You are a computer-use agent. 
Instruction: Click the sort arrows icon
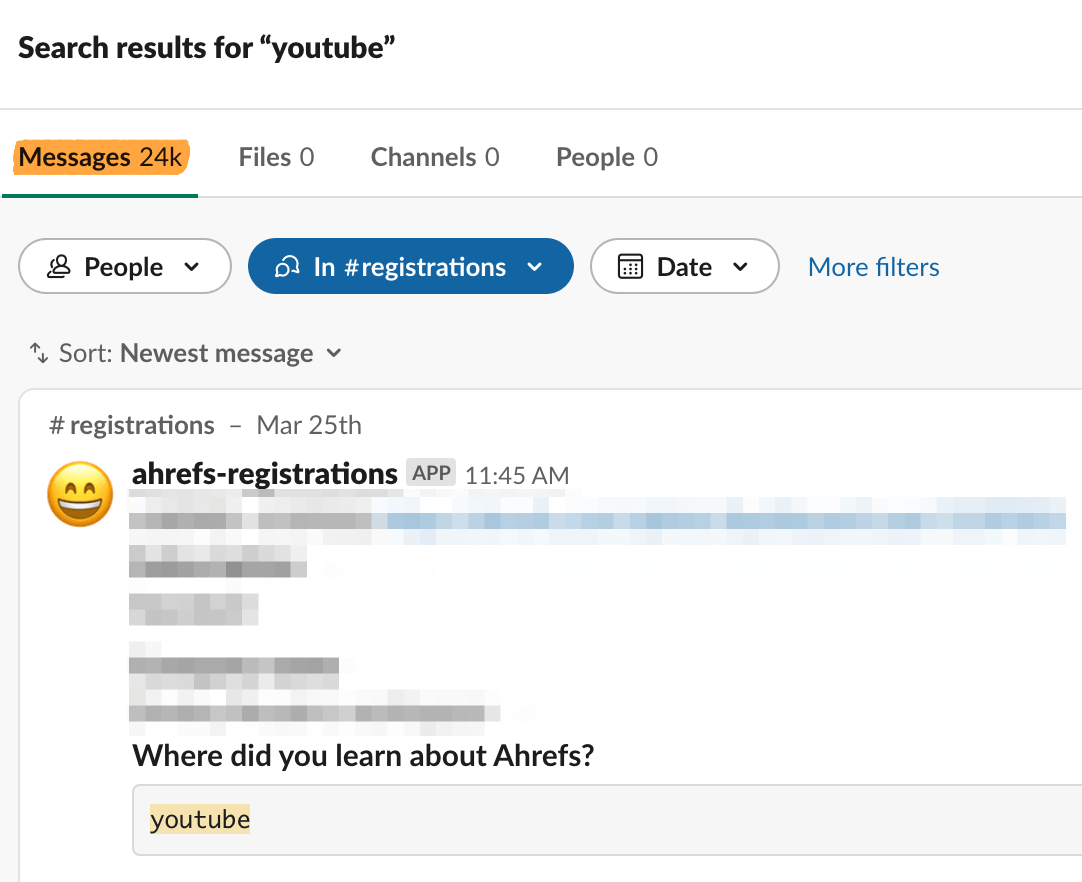tap(39, 353)
